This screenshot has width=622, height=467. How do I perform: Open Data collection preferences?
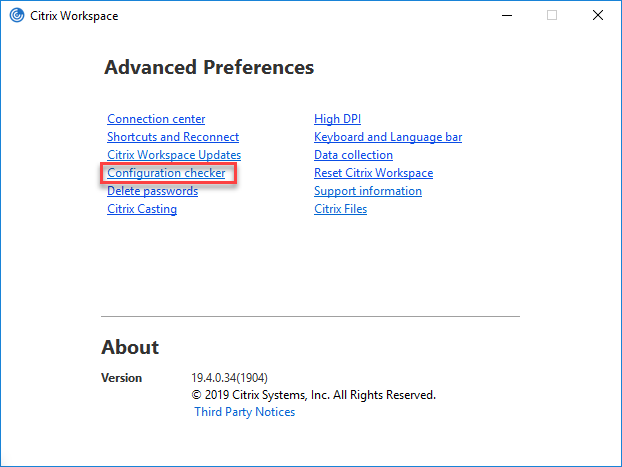point(353,155)
